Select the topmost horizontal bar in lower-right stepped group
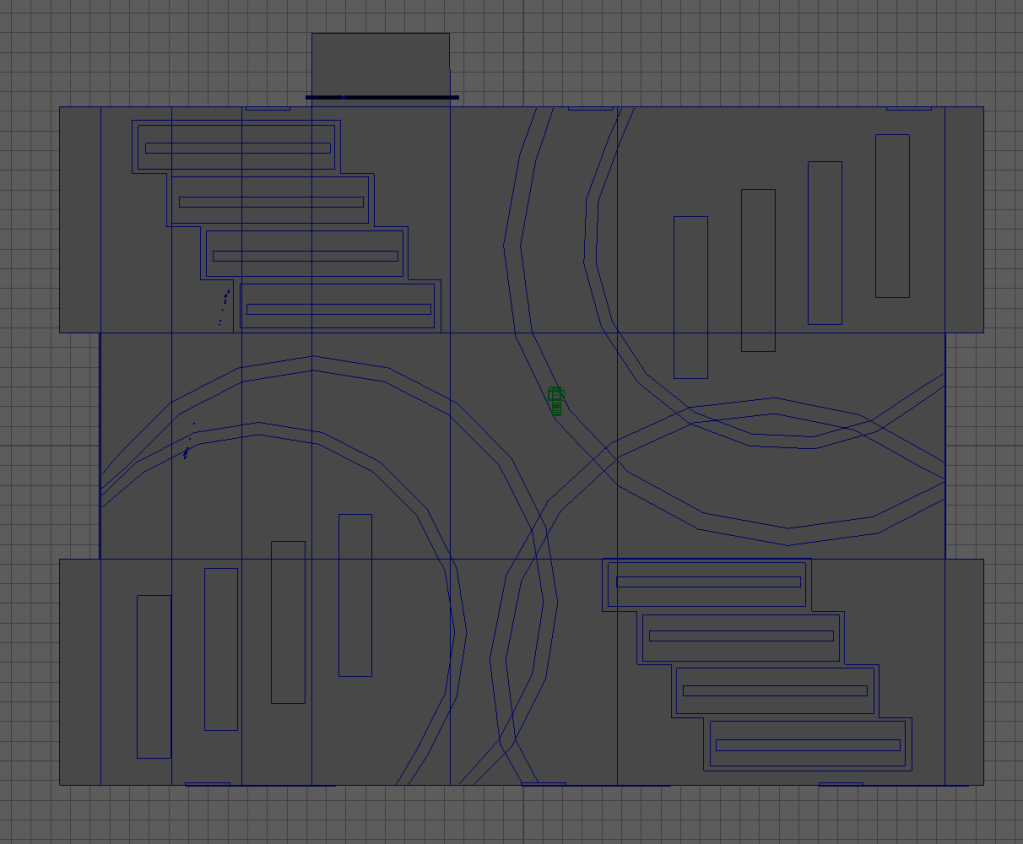Viewport: 1023px width, 844px height. click(x=708, y=582)
